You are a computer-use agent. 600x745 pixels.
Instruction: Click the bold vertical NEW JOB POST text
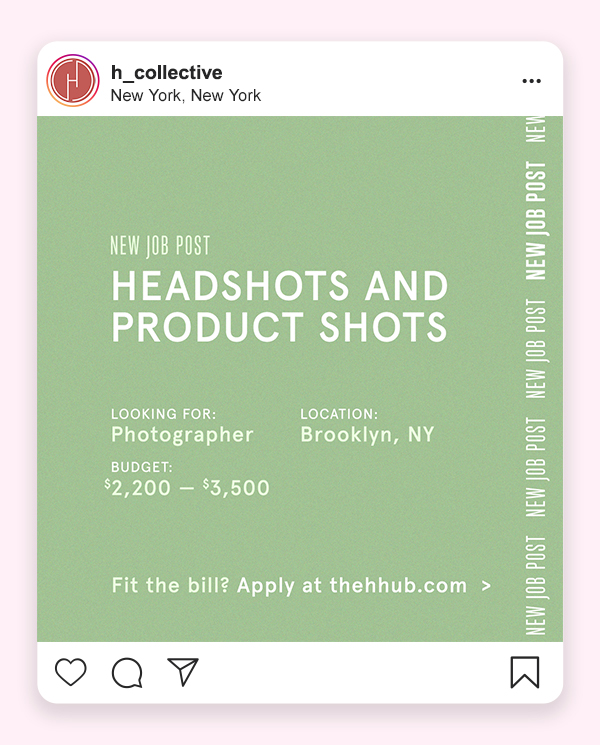[536, 220]
